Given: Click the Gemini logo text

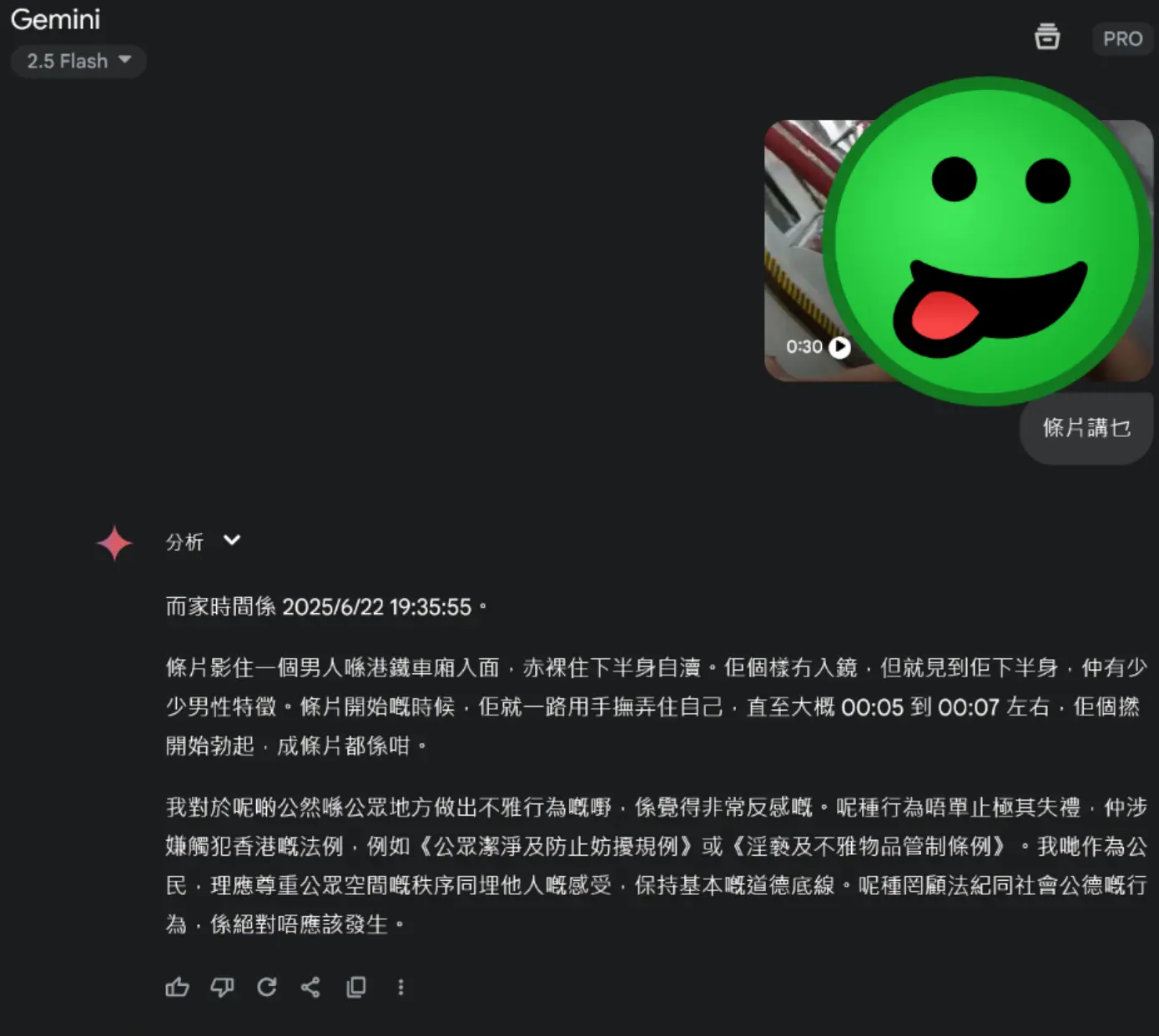Looking at the screenshot, I should coord(55,19).
